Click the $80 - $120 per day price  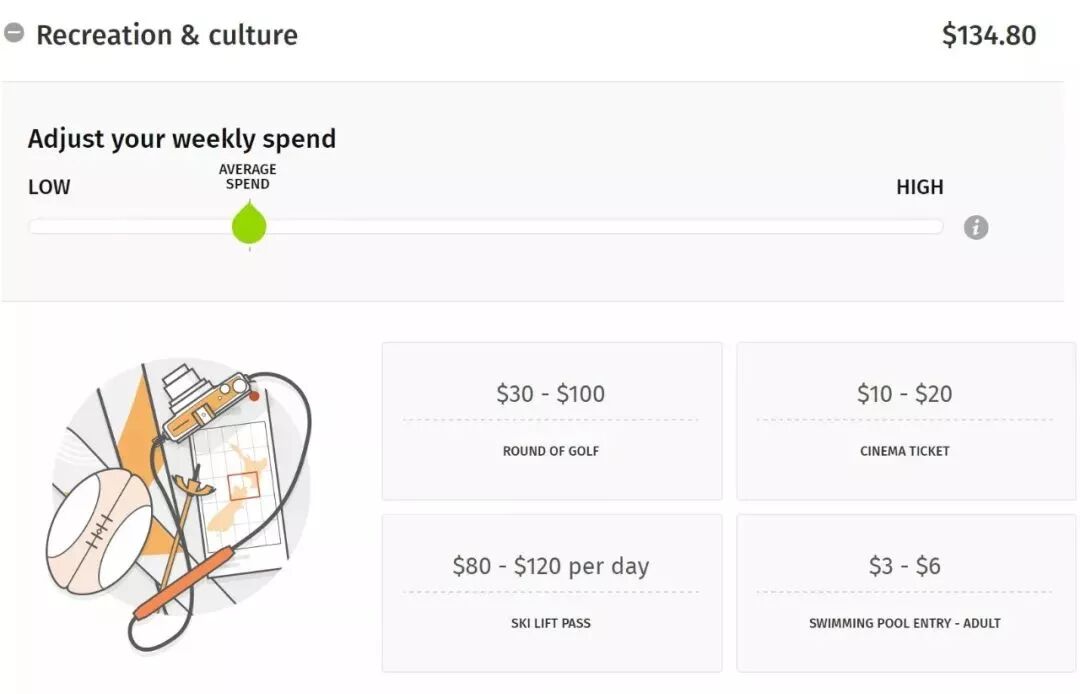click(550, 566)
